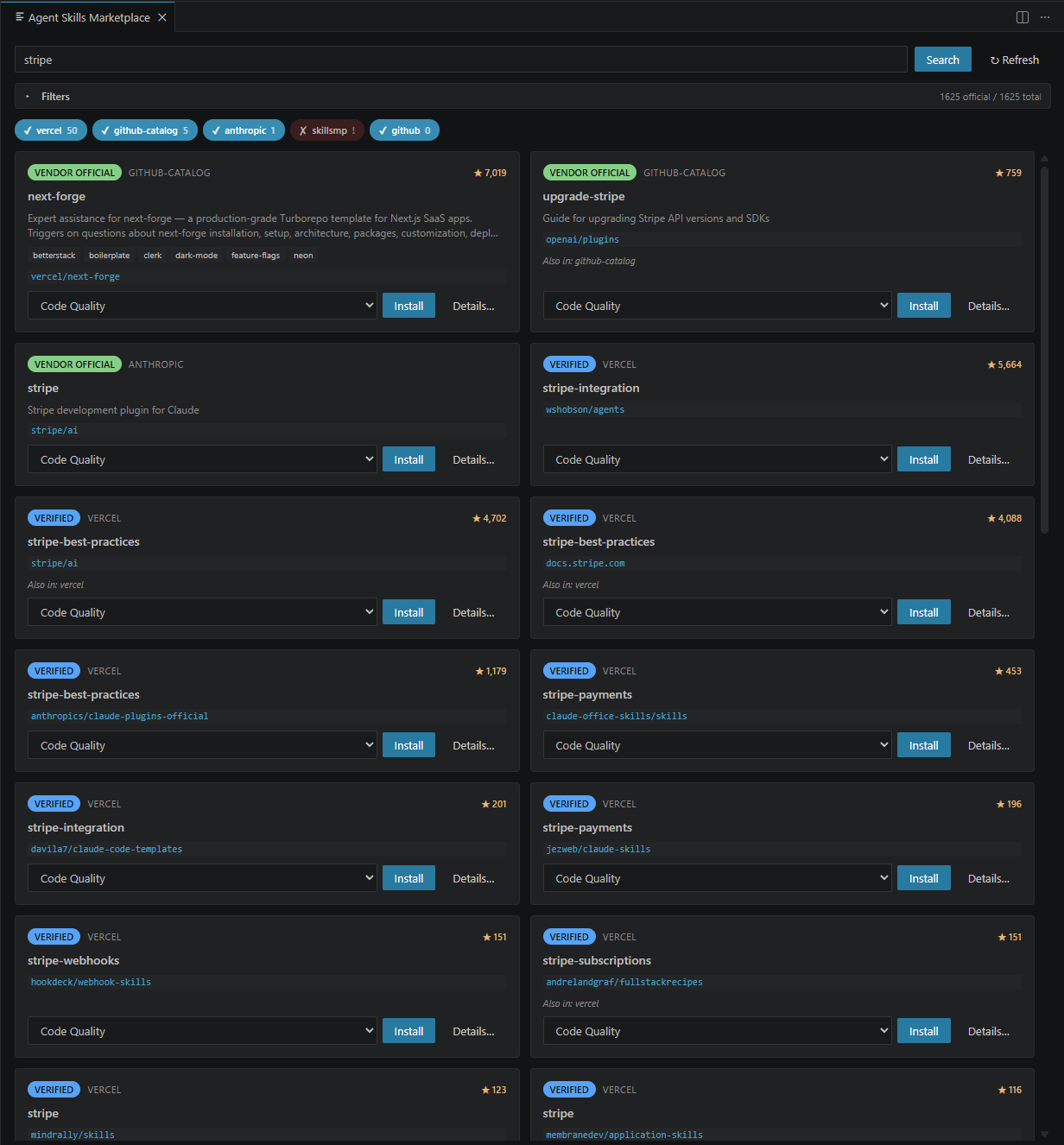This screenshot has width=1064, height=1145.
Task: Toggle the anthropic filter chip
Action: 244,130
